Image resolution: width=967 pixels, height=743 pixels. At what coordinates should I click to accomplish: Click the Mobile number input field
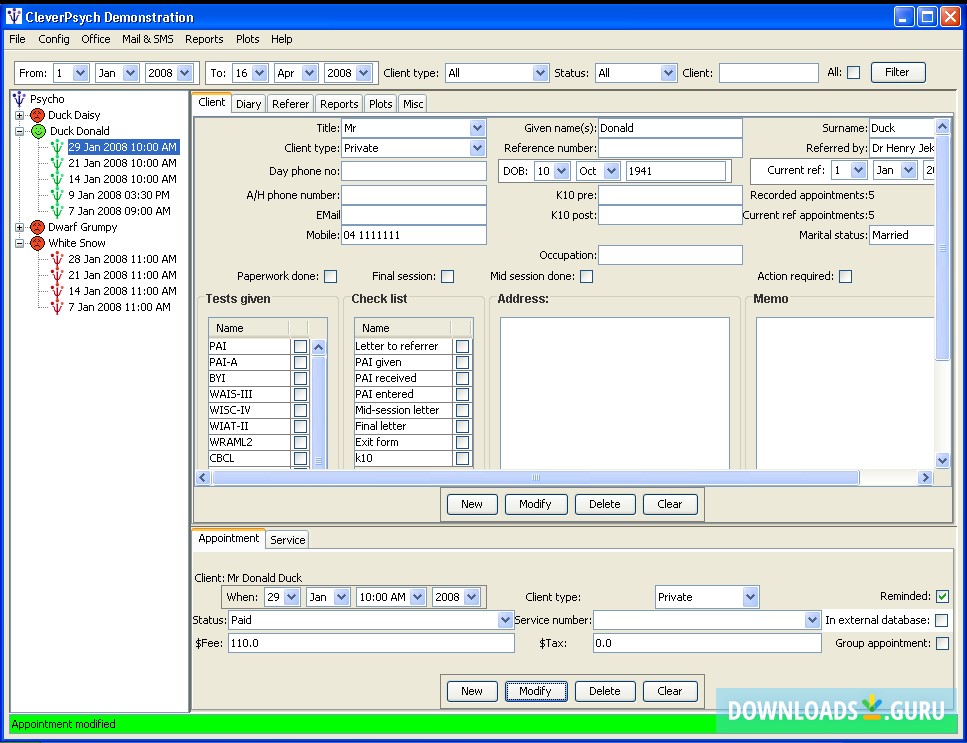point(414,235)
